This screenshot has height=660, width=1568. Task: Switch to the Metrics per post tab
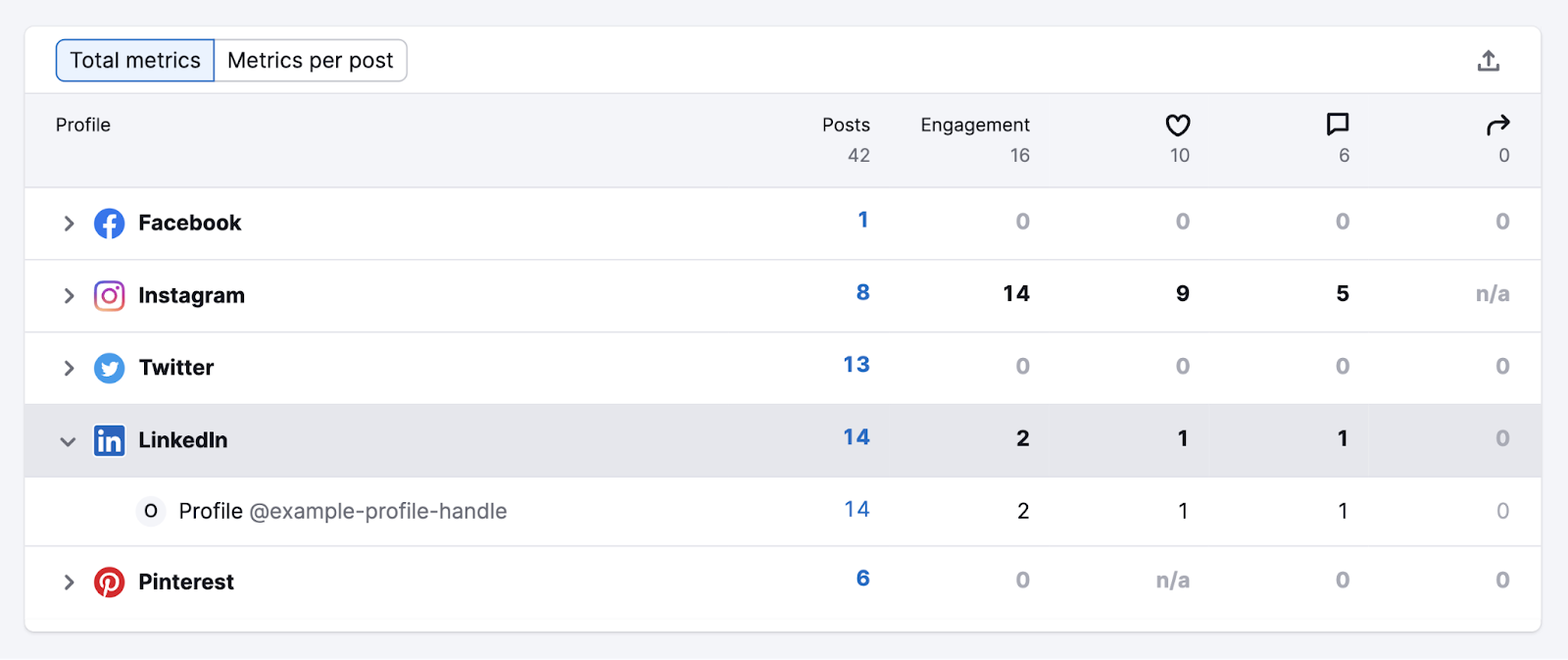tap(311, 60)
